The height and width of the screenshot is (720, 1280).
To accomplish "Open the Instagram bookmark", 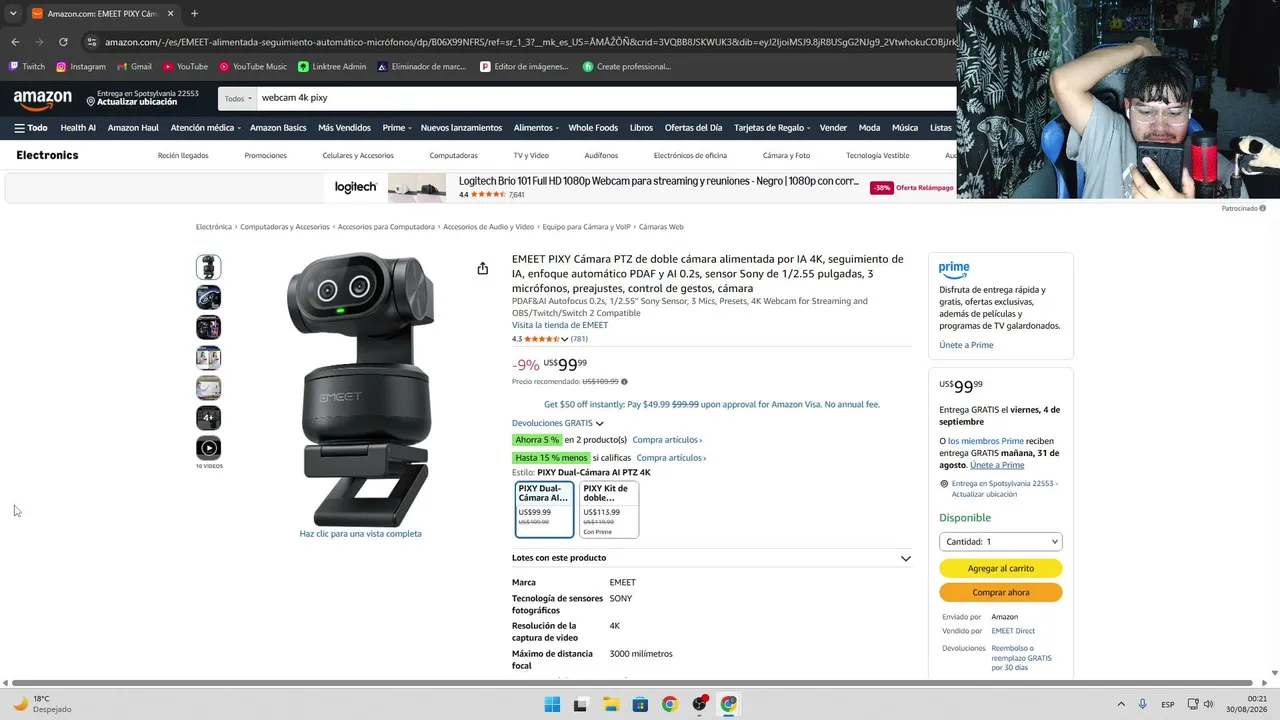I will [81, 67].
